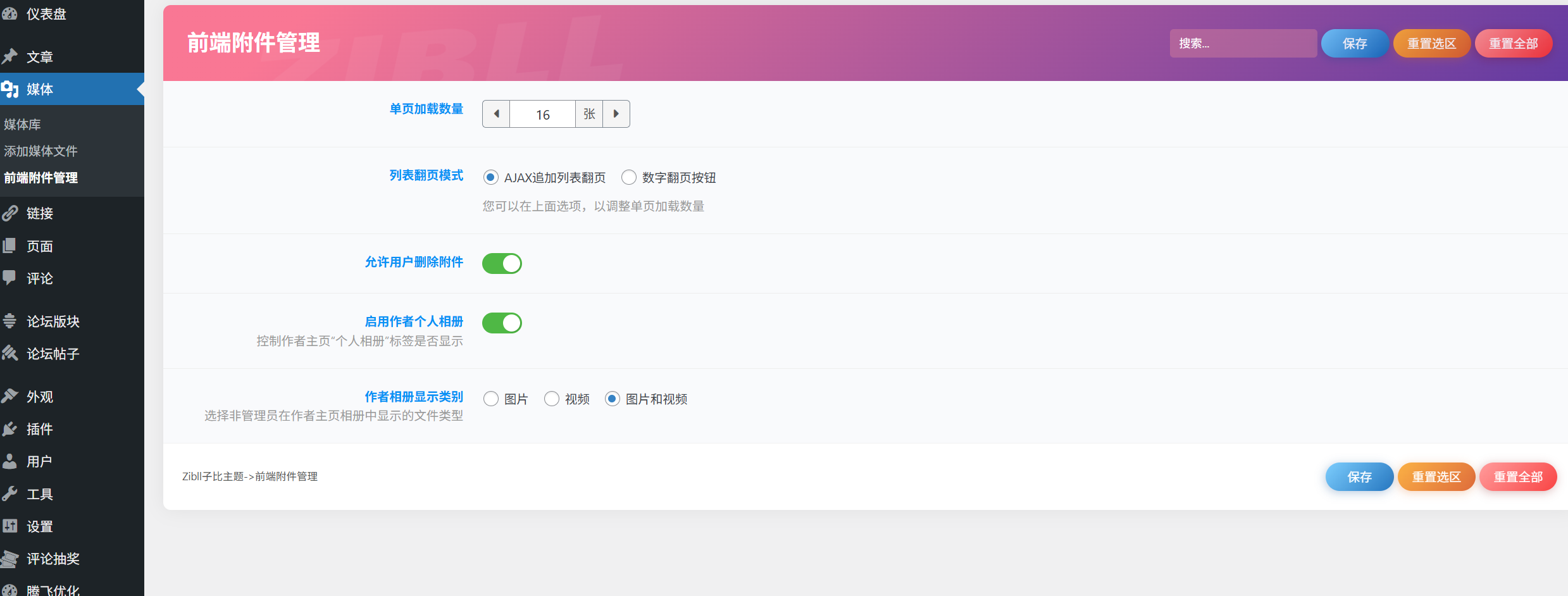The height and width of the screenshot is (596, 1568).
Task: Click the comment bubble icon beside 评论
Action: point(9,278)
